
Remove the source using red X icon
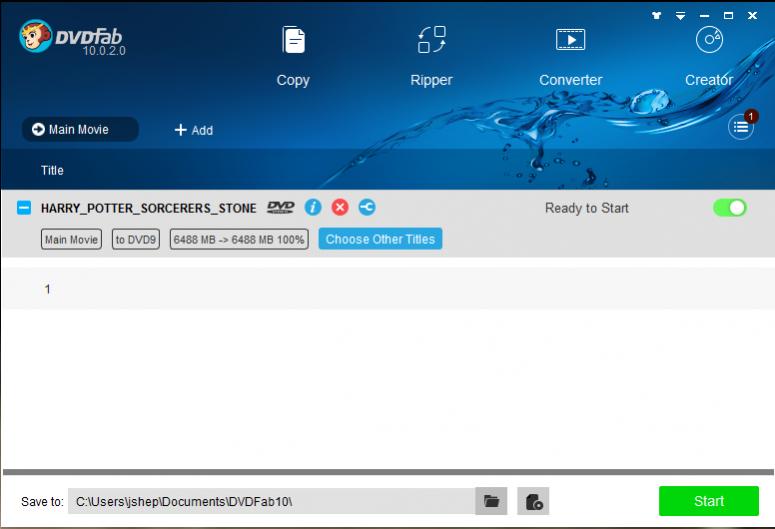tap(340, 208)
